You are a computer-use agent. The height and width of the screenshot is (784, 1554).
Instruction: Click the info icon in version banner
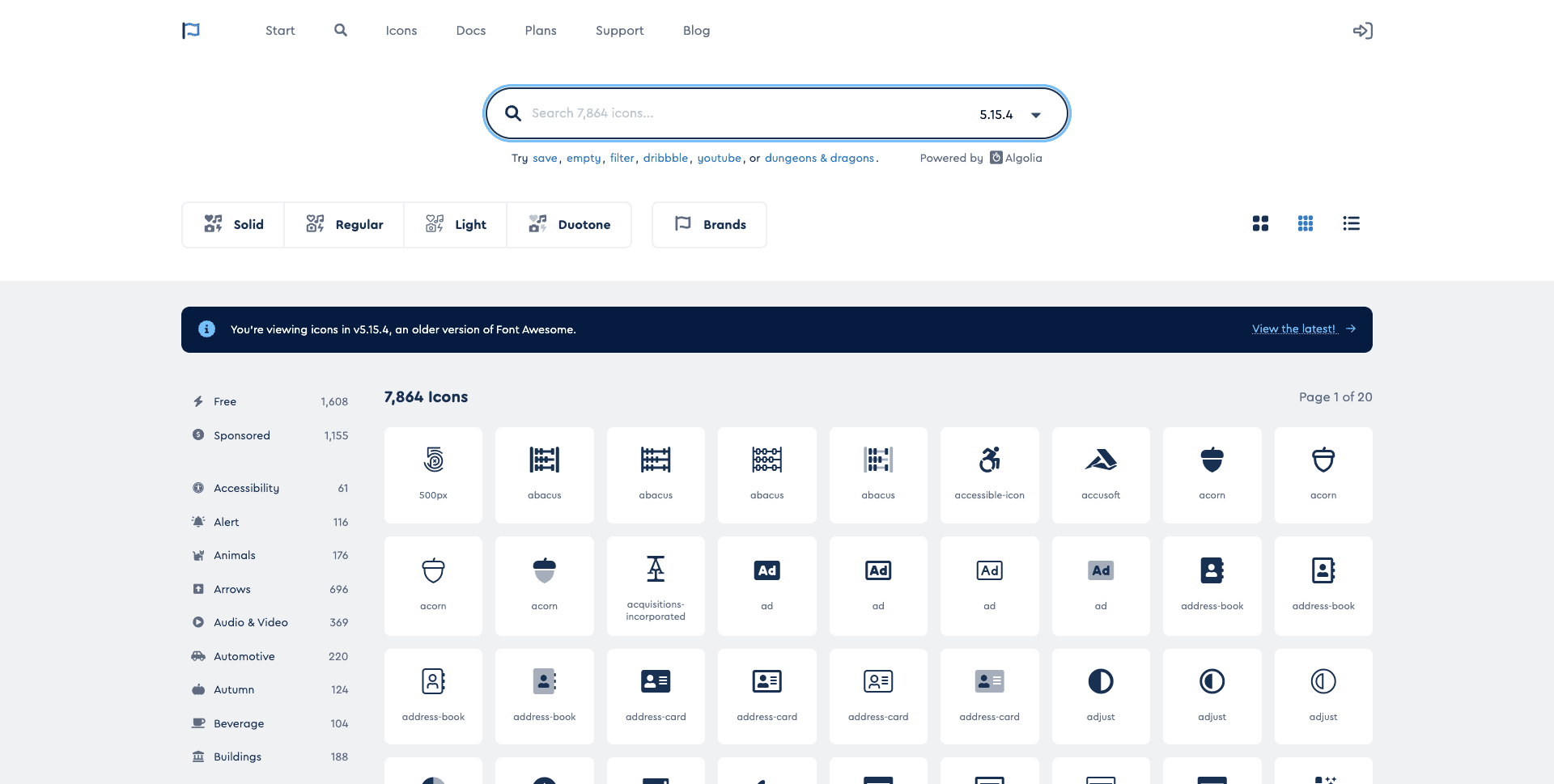point(206,328)
